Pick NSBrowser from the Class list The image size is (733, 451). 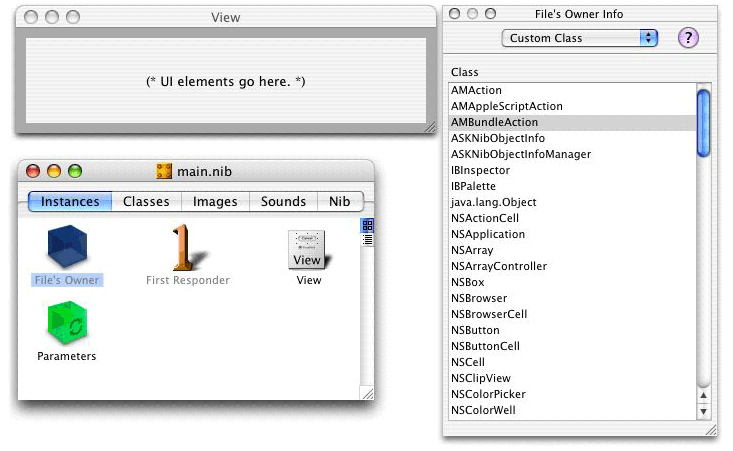572,298
